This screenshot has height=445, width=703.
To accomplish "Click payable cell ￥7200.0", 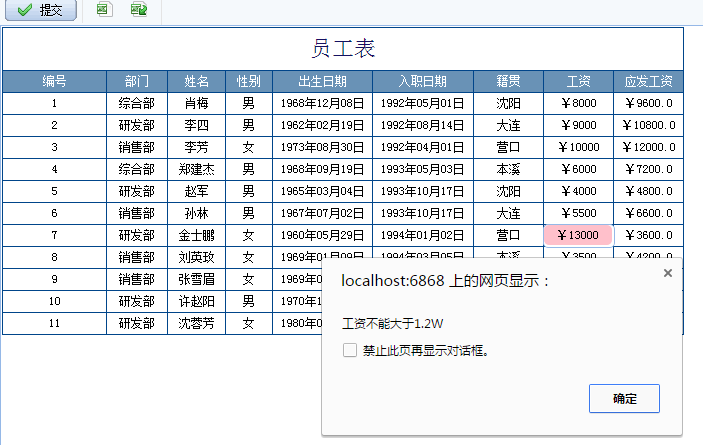I will [x=648, y=169].
